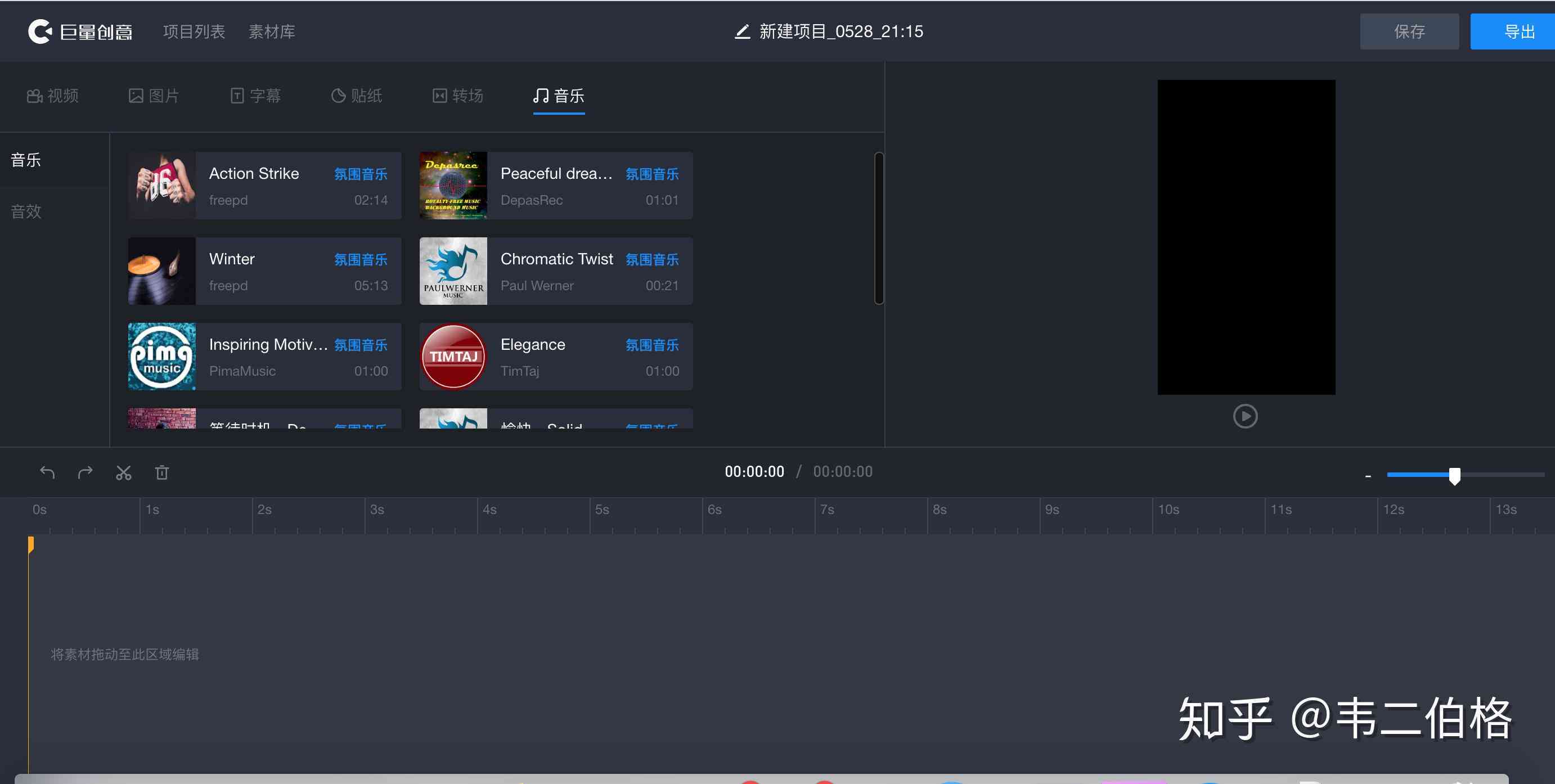The width and height of the screenshot is (1555, 784).
Task: Open the 贴纸 sticker tab
Action: 357,96
